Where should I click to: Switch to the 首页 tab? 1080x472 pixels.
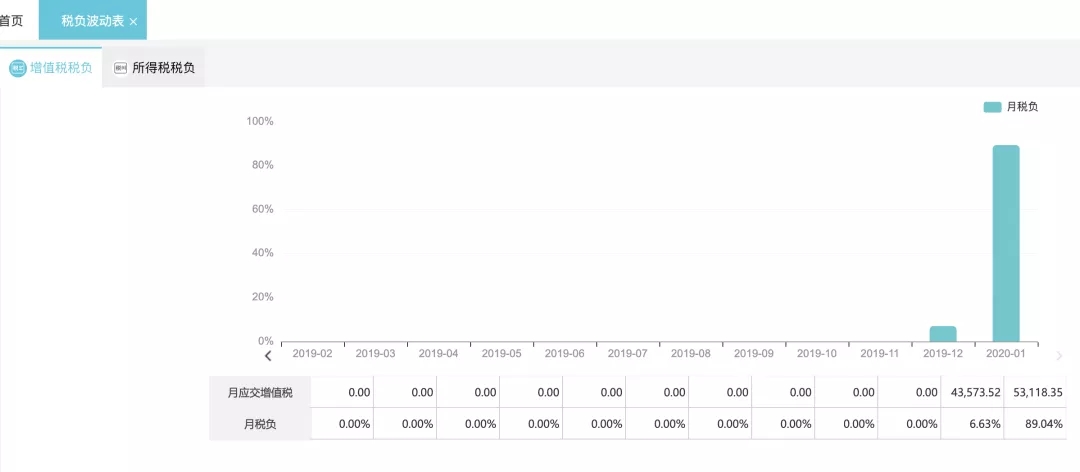pyautogui.click(x=12, y=20)
